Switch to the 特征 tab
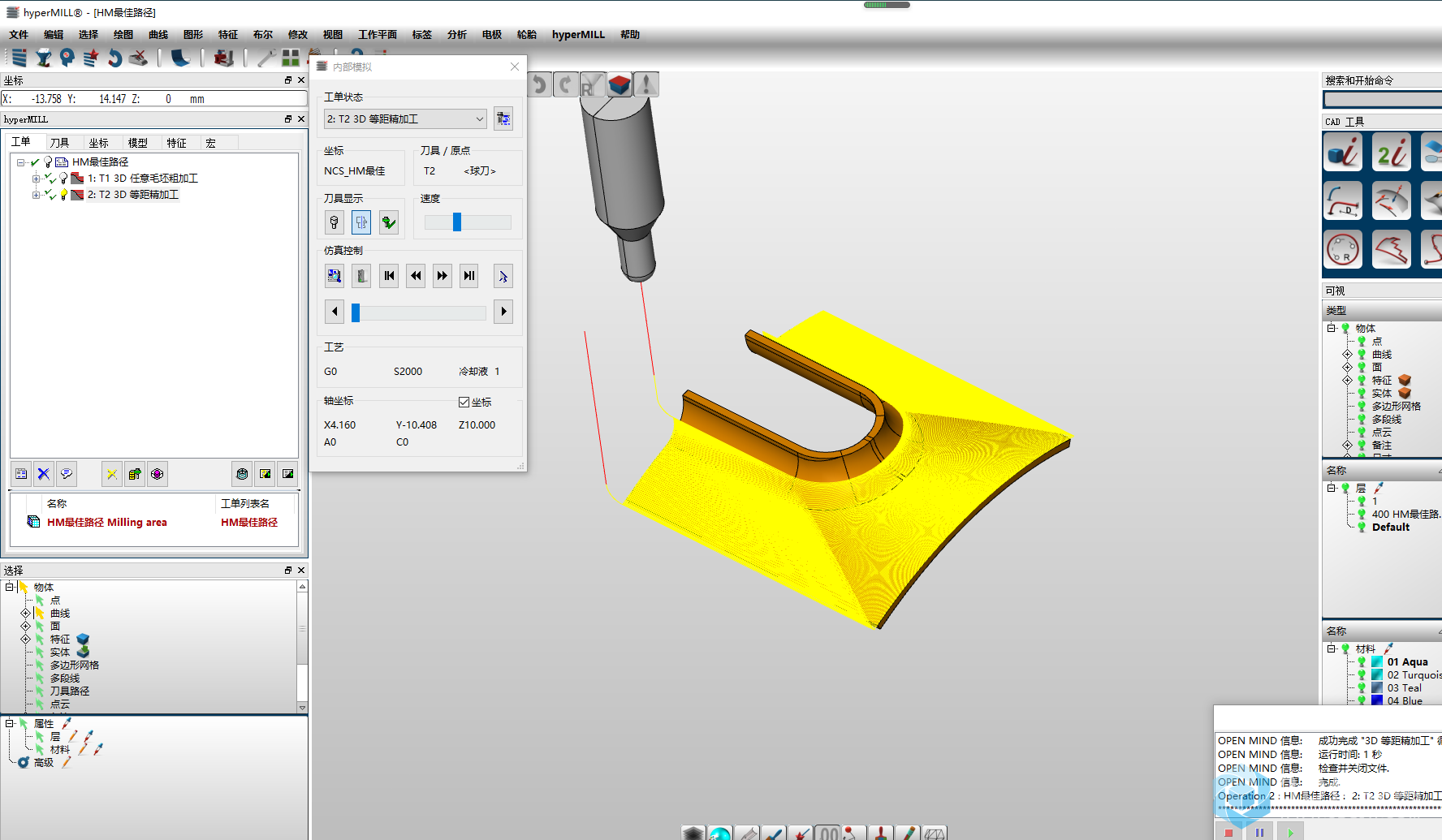The width and height of the screenshot is (1442, 840). point(176,143)
